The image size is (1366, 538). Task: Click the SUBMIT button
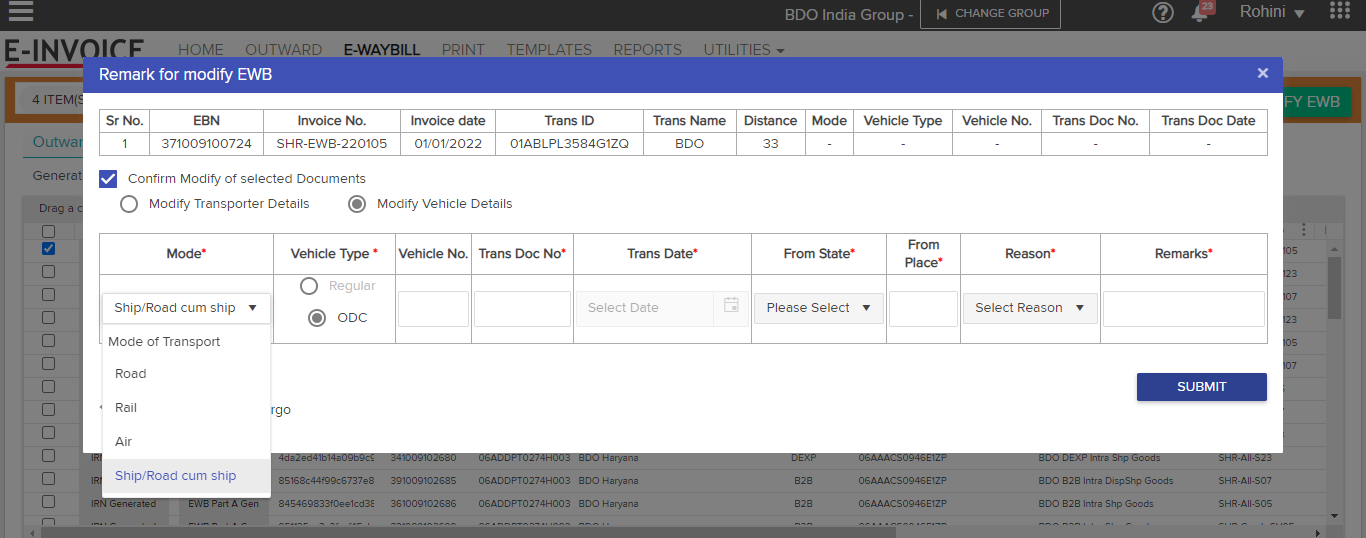click(x=1201, y=387)
